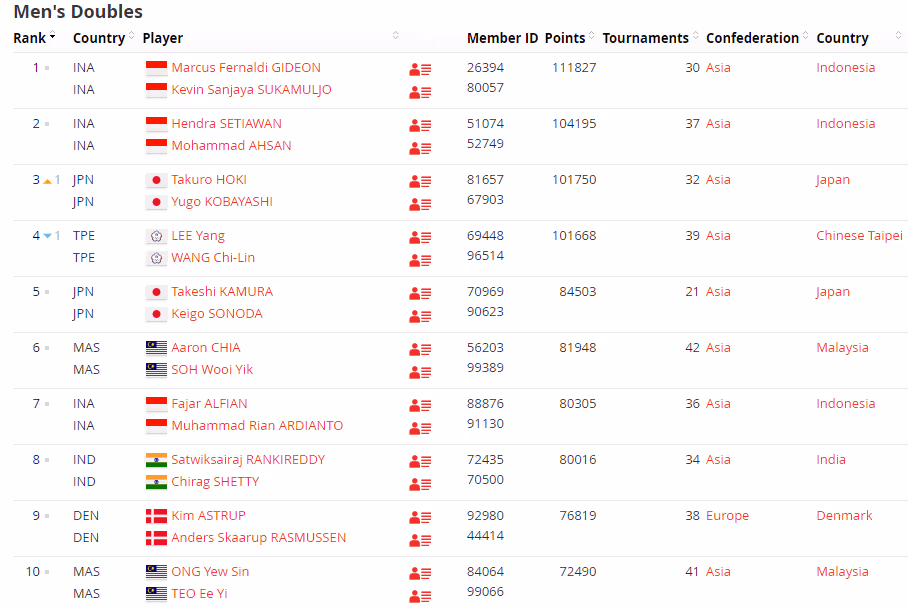
Task: Sort by Tournaments column header
Action: [x=645, y=38]
